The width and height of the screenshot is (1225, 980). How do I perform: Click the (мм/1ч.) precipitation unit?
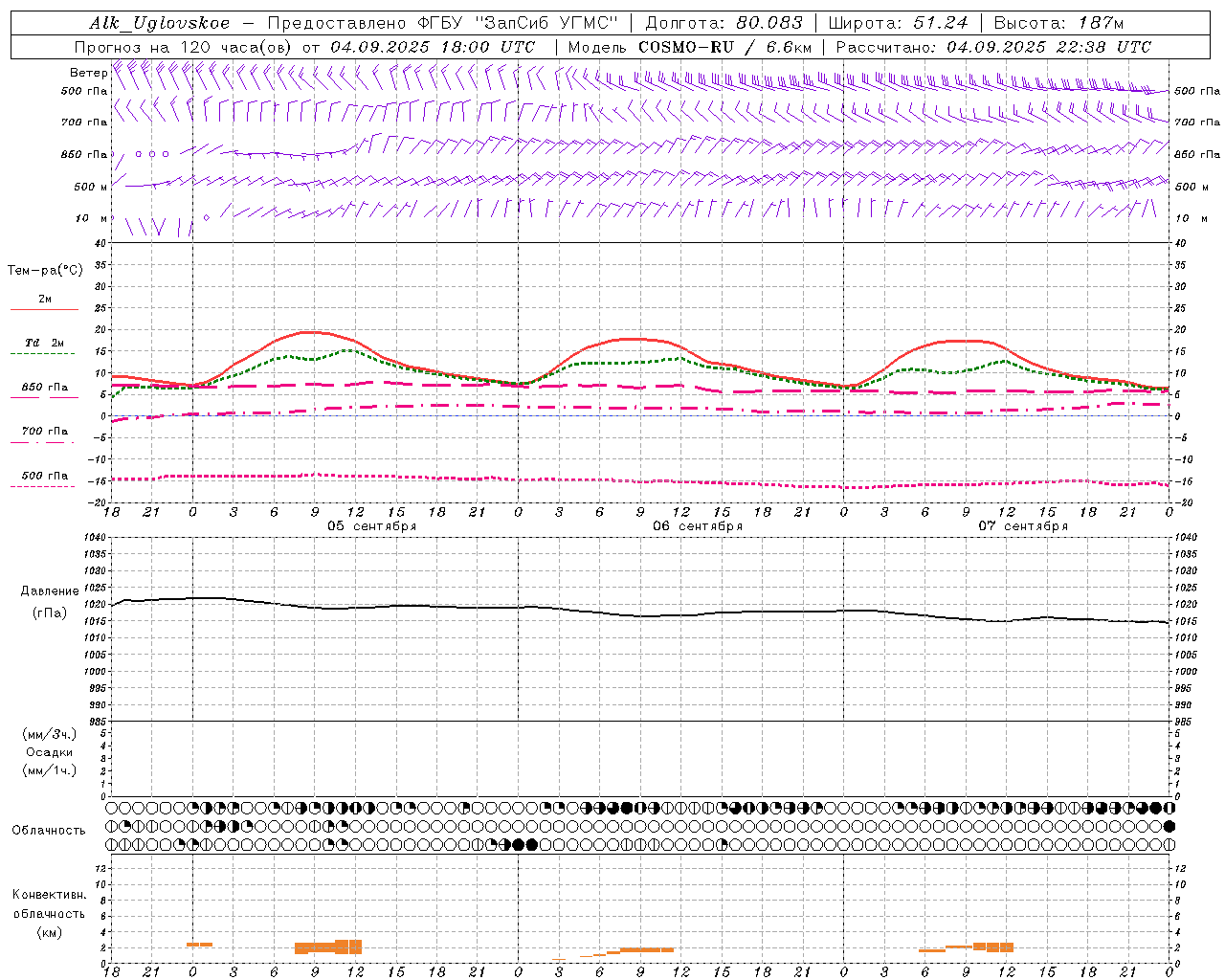[50, 770]
